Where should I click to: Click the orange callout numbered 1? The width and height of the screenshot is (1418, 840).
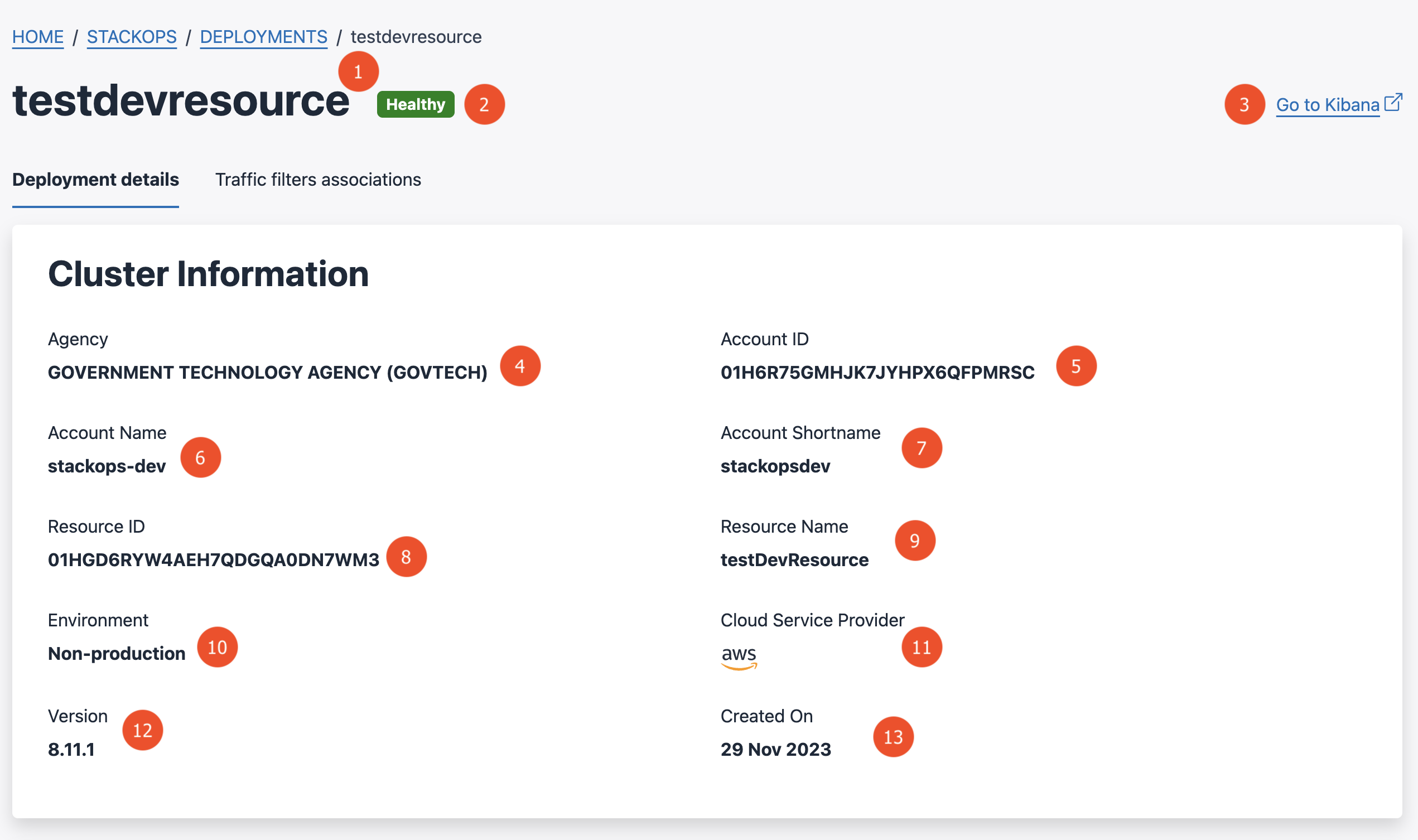(x=358, y=71)
